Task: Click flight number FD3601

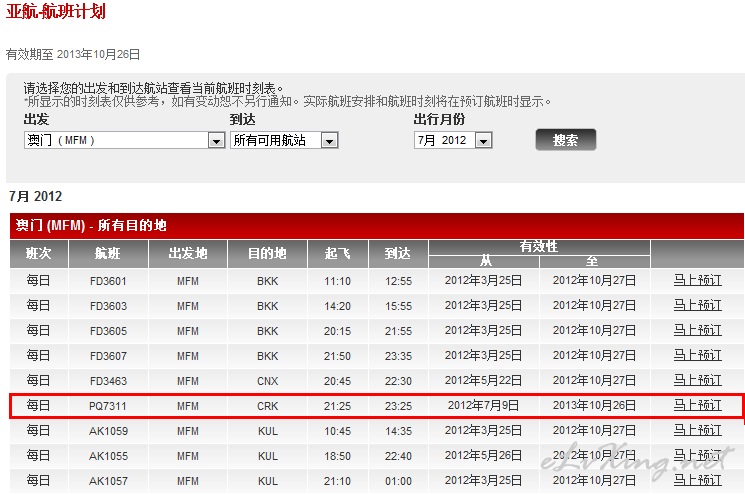Action: [x=108, y=281]
